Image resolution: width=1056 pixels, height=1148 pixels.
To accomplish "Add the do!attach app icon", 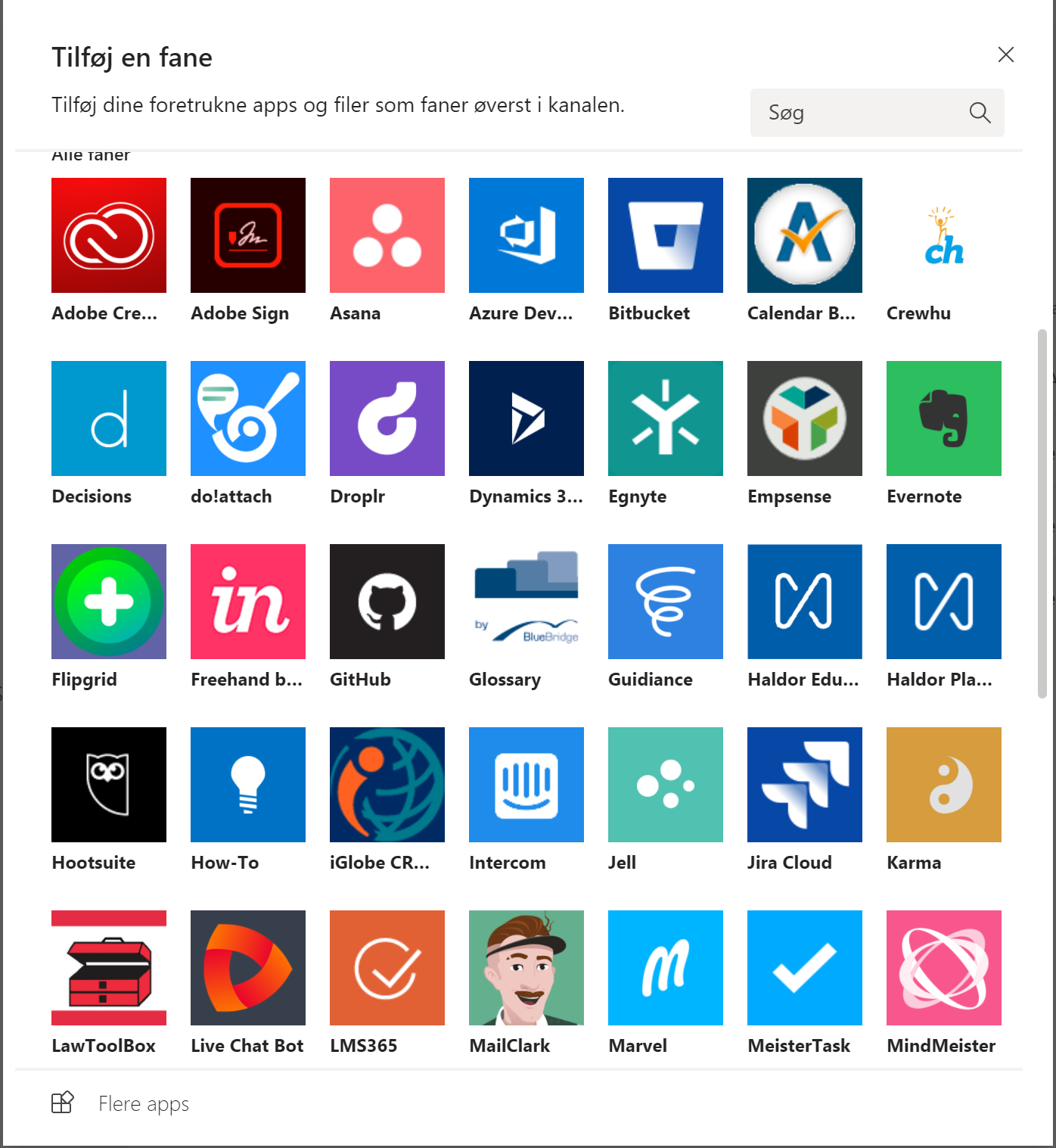I will (x=248, y=418).
